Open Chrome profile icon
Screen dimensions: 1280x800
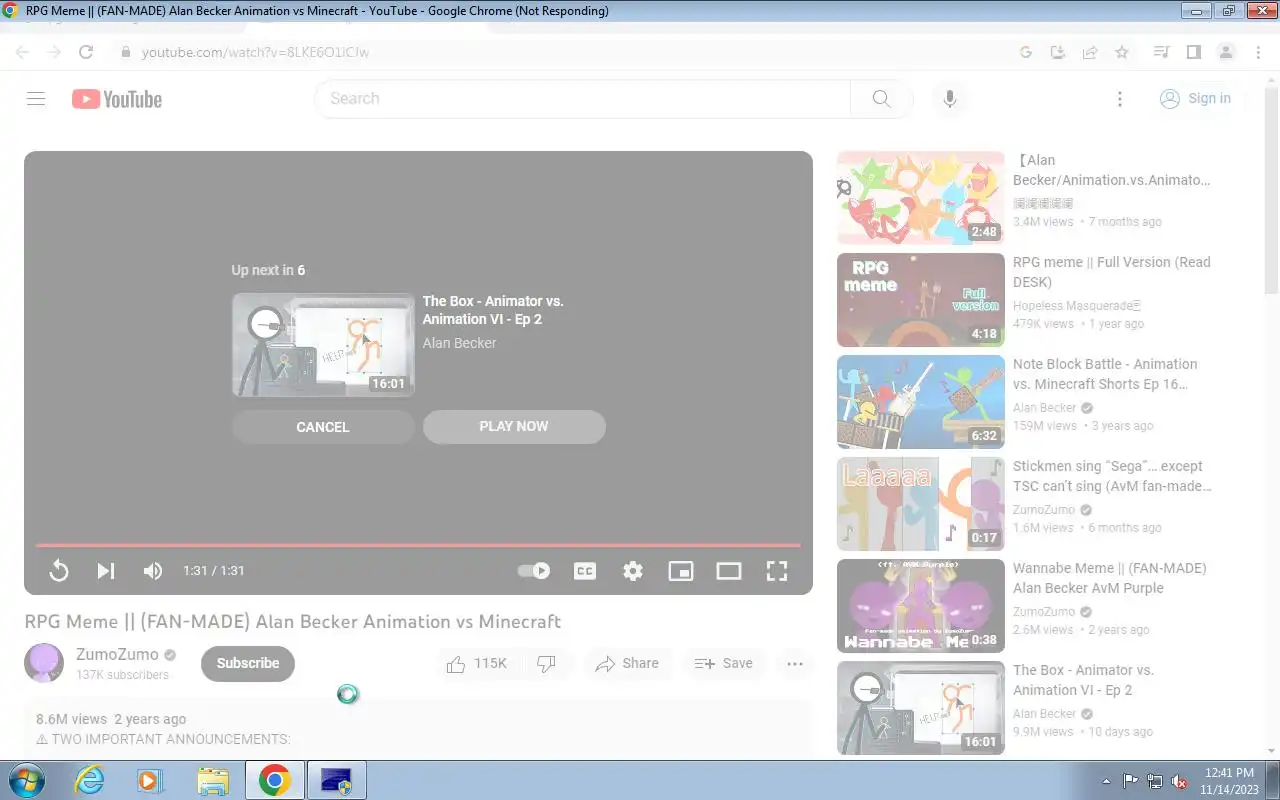pyautogui.click(x=1226, y=52)
